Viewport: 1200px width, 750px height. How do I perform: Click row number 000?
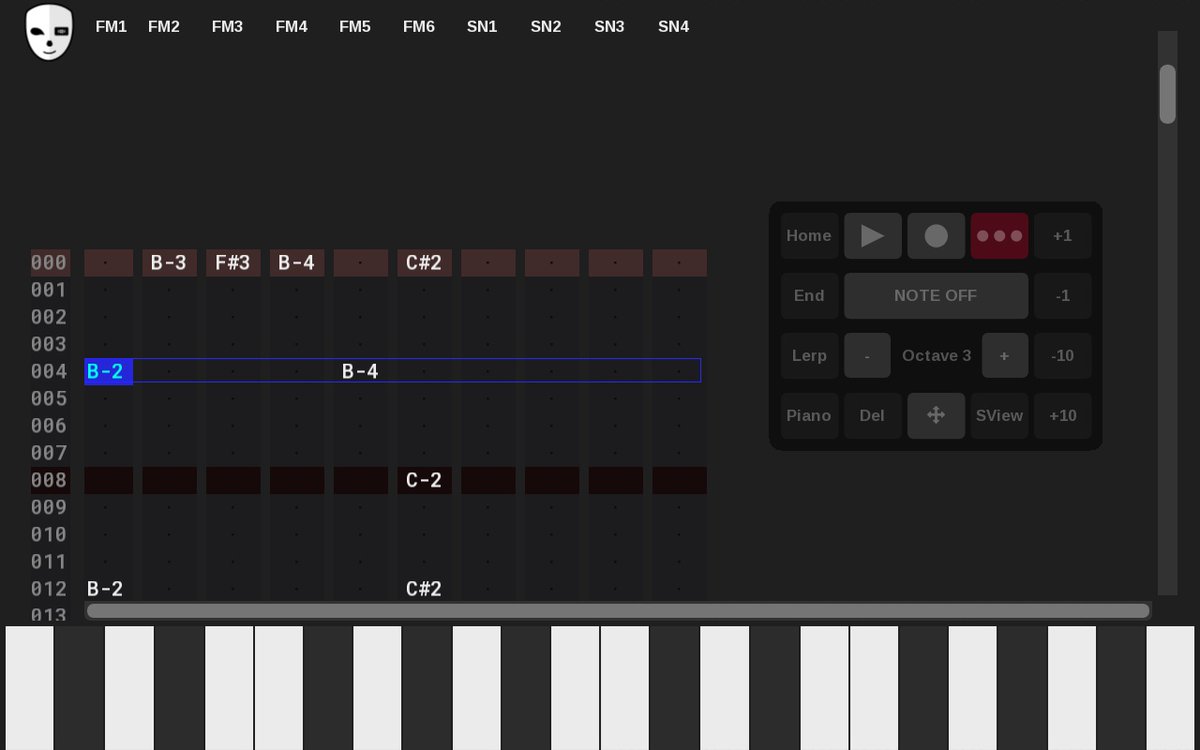click(x=49, y=263)
